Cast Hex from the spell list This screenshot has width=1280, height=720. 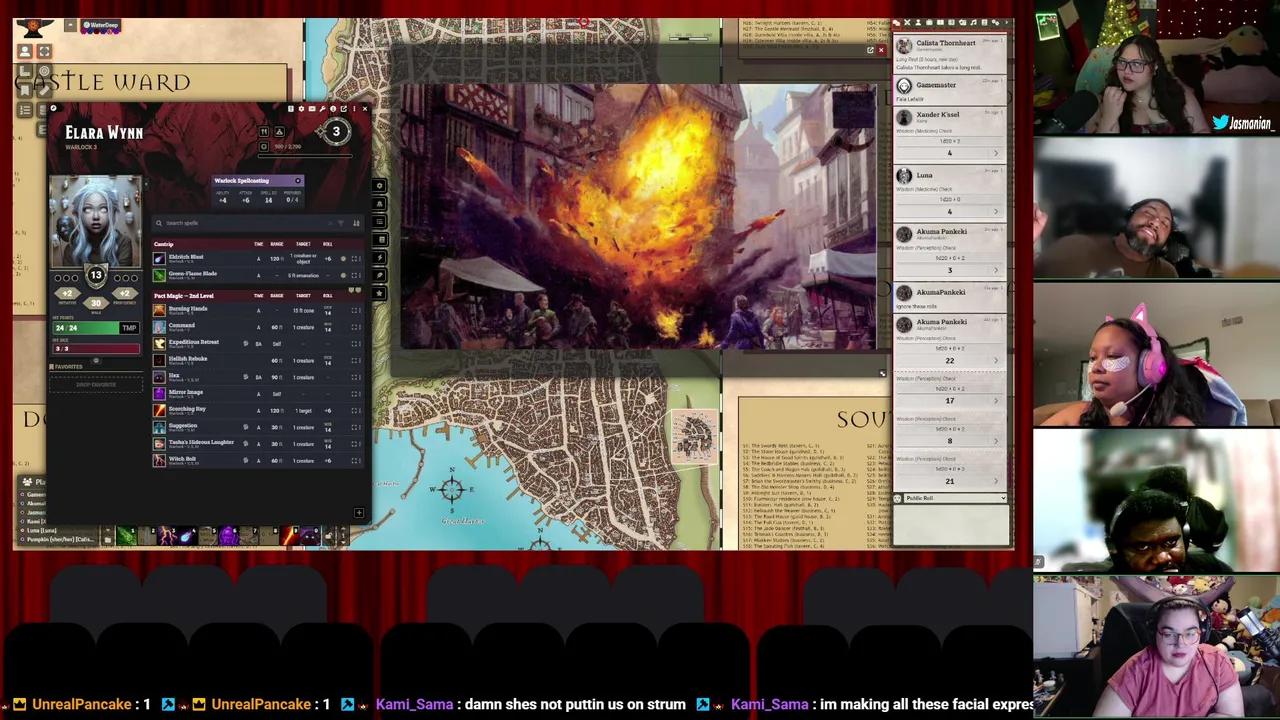tap(159, 377)
